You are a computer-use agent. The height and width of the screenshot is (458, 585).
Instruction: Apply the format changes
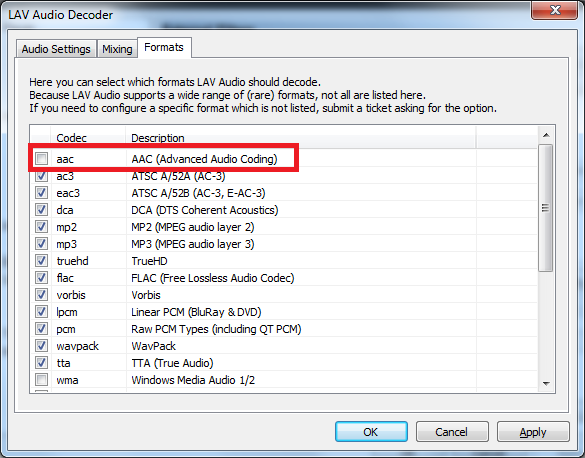pyautogui.click(x=533, y=432)
